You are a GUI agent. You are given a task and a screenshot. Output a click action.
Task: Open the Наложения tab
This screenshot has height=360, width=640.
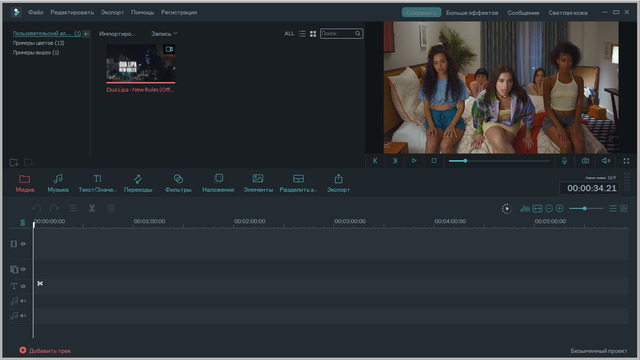pyautogui.click(x=218, y=183)
